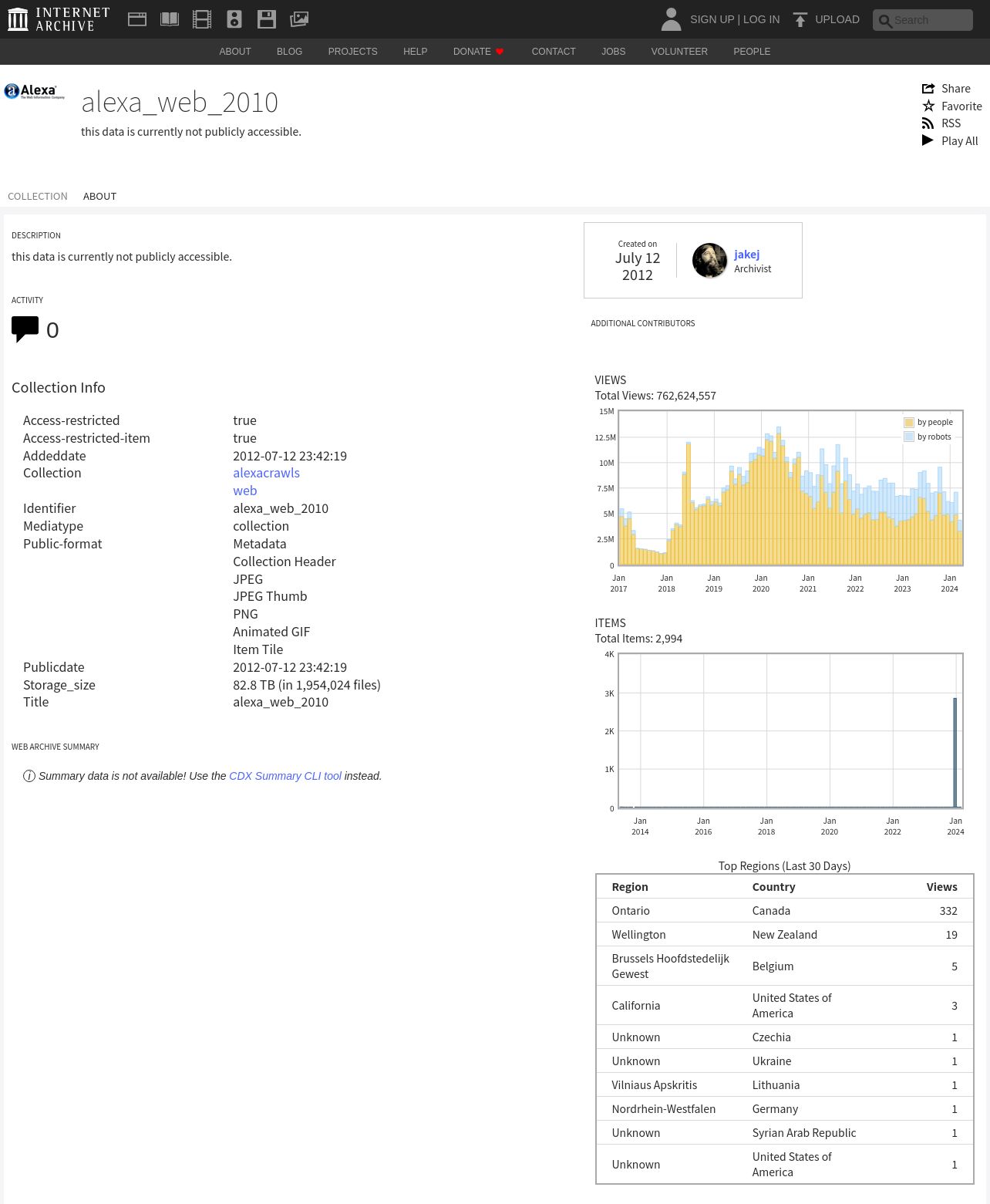Click the 'Collection Header' format value
The height and width of the screenshot is (1204, 990).
(x=285, y=562)
